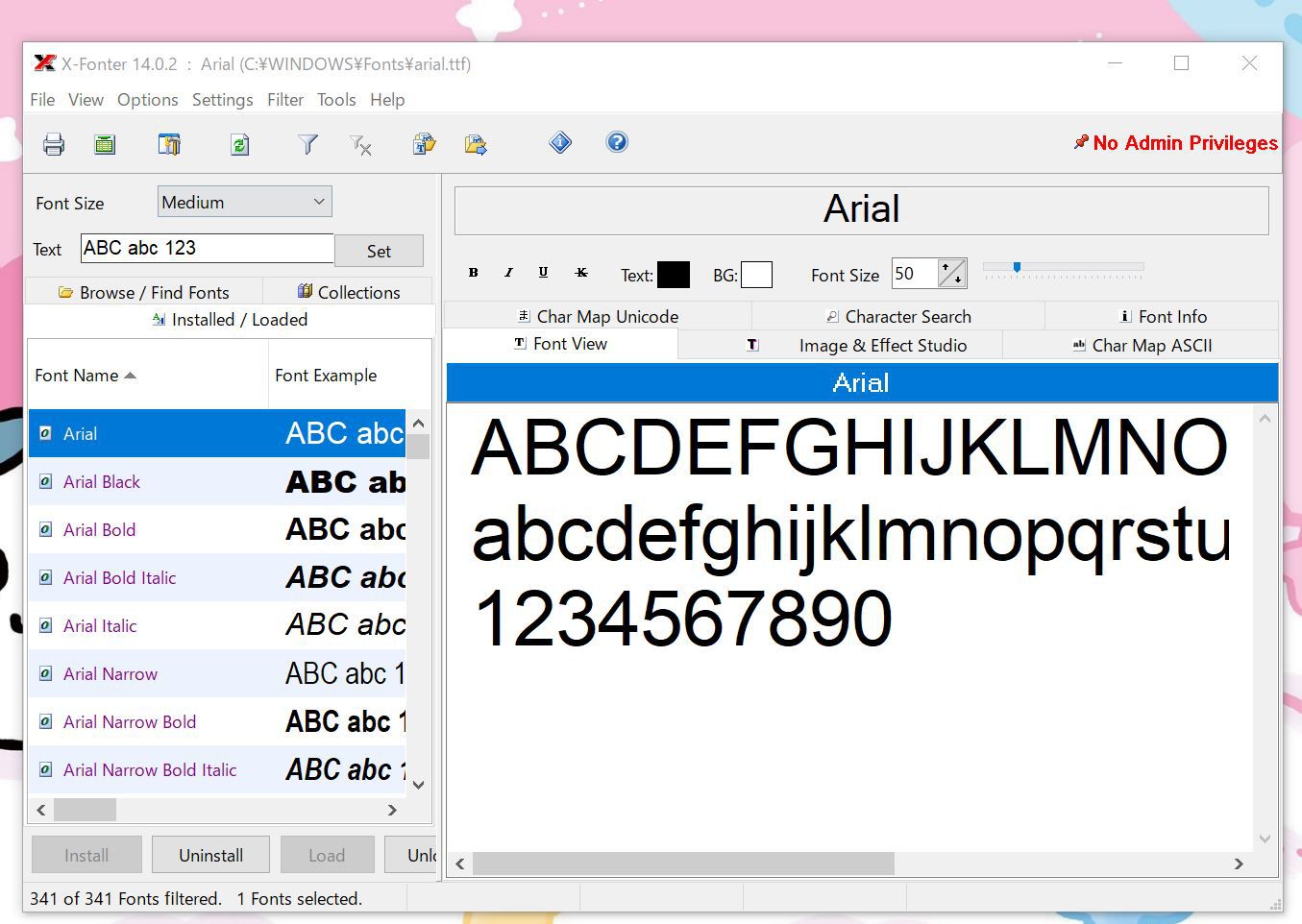Click the preview font size 50 field
This screenshot has height=924, width=1302.
[915, 274]
